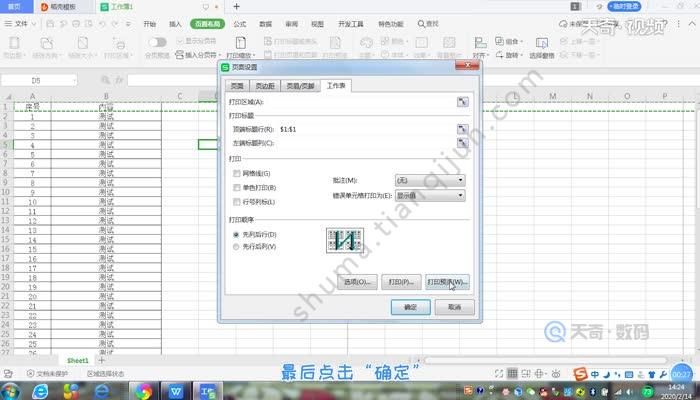
Task: Click the Sogou input method icon
Action: 580,374
